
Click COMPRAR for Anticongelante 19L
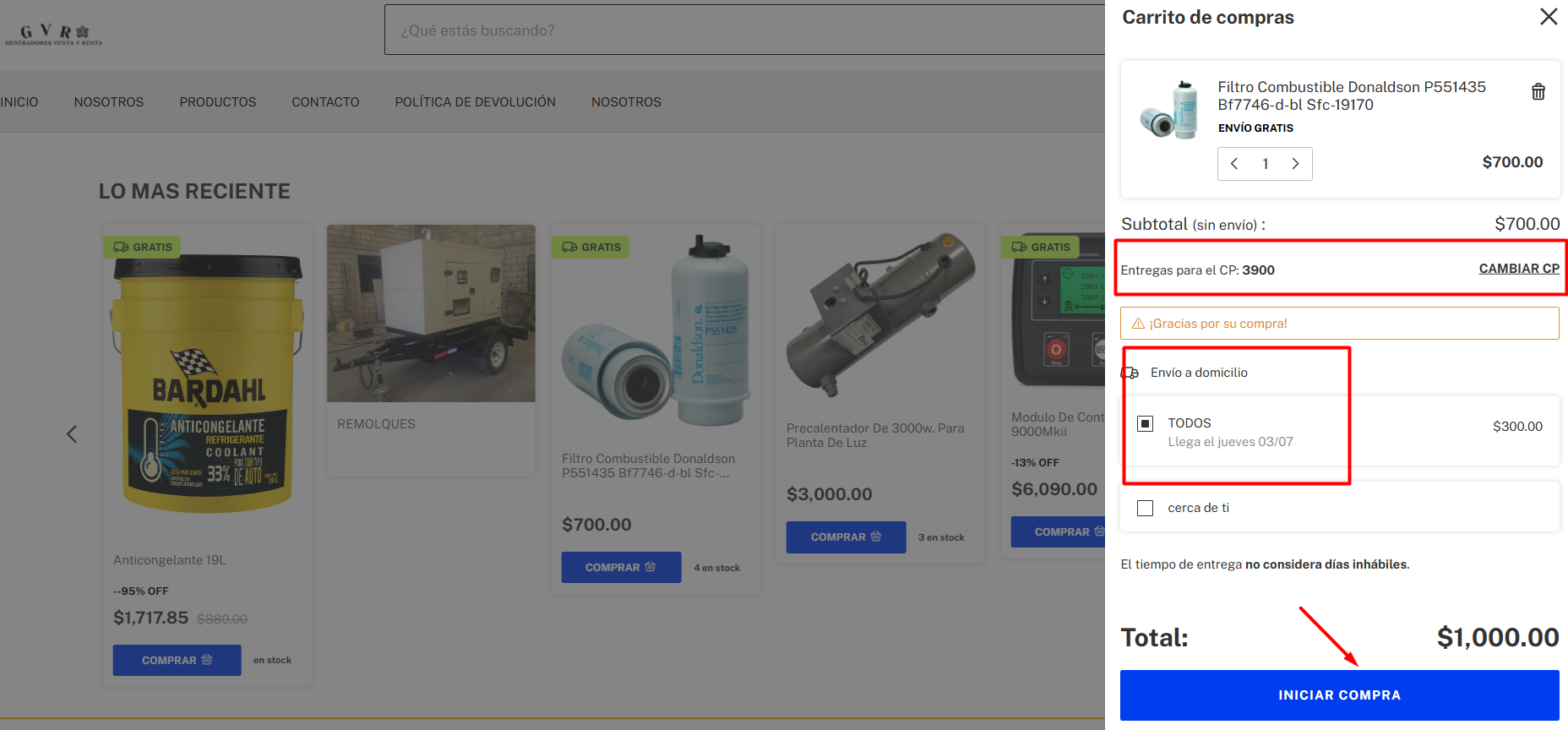[177, 661]
